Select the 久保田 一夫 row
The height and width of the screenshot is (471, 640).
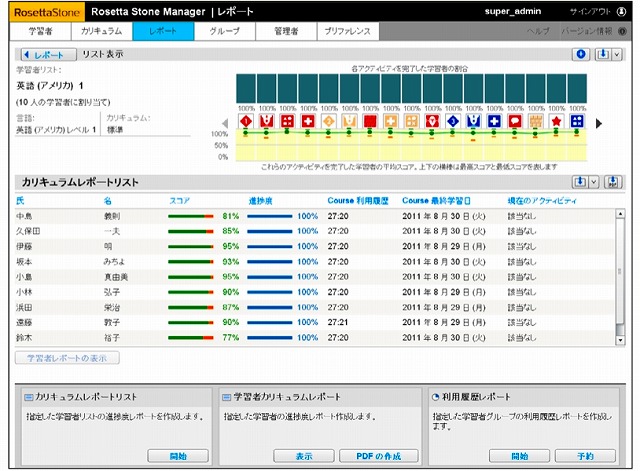315,231
